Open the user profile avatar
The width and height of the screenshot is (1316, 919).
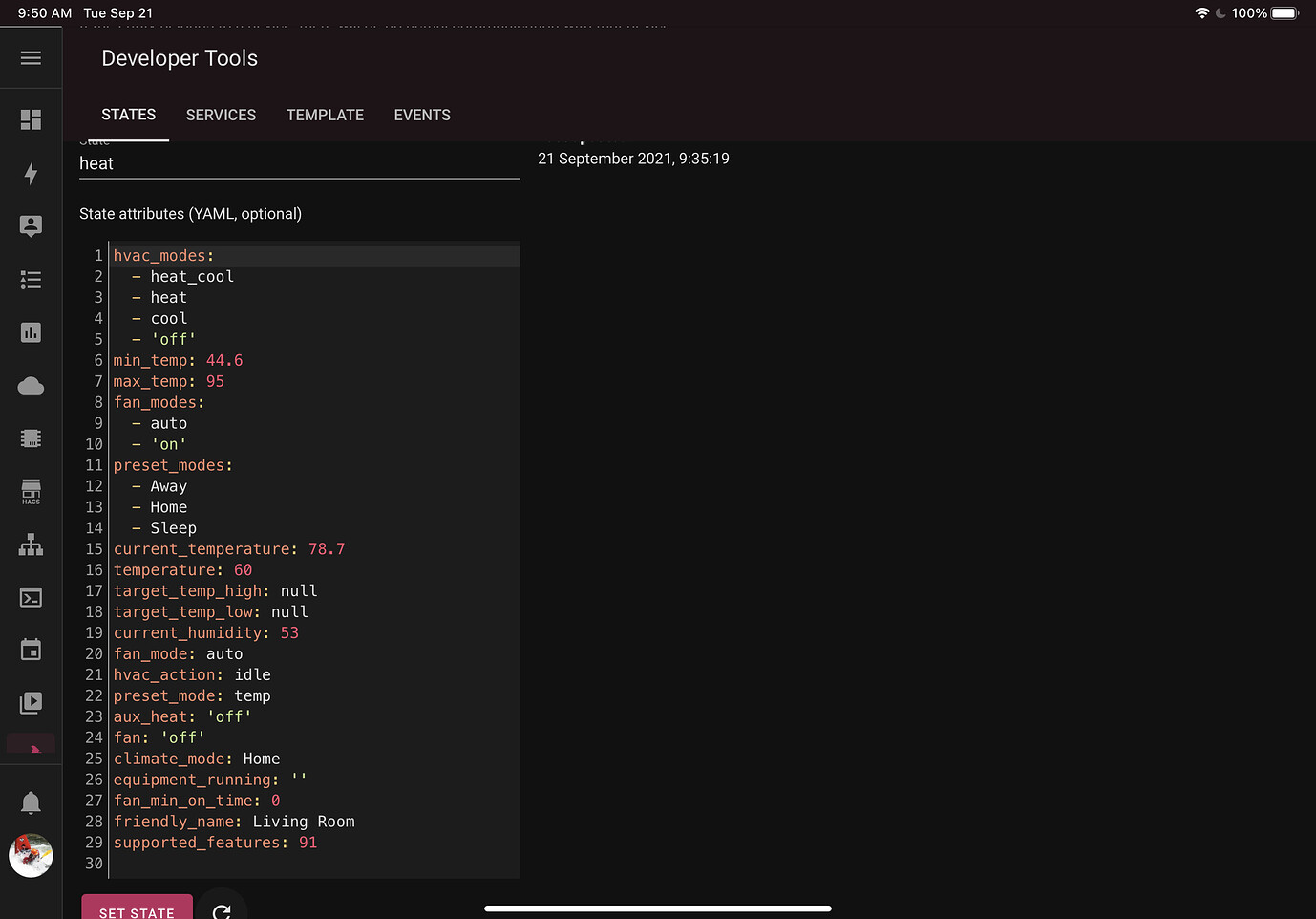pos(31,856)
